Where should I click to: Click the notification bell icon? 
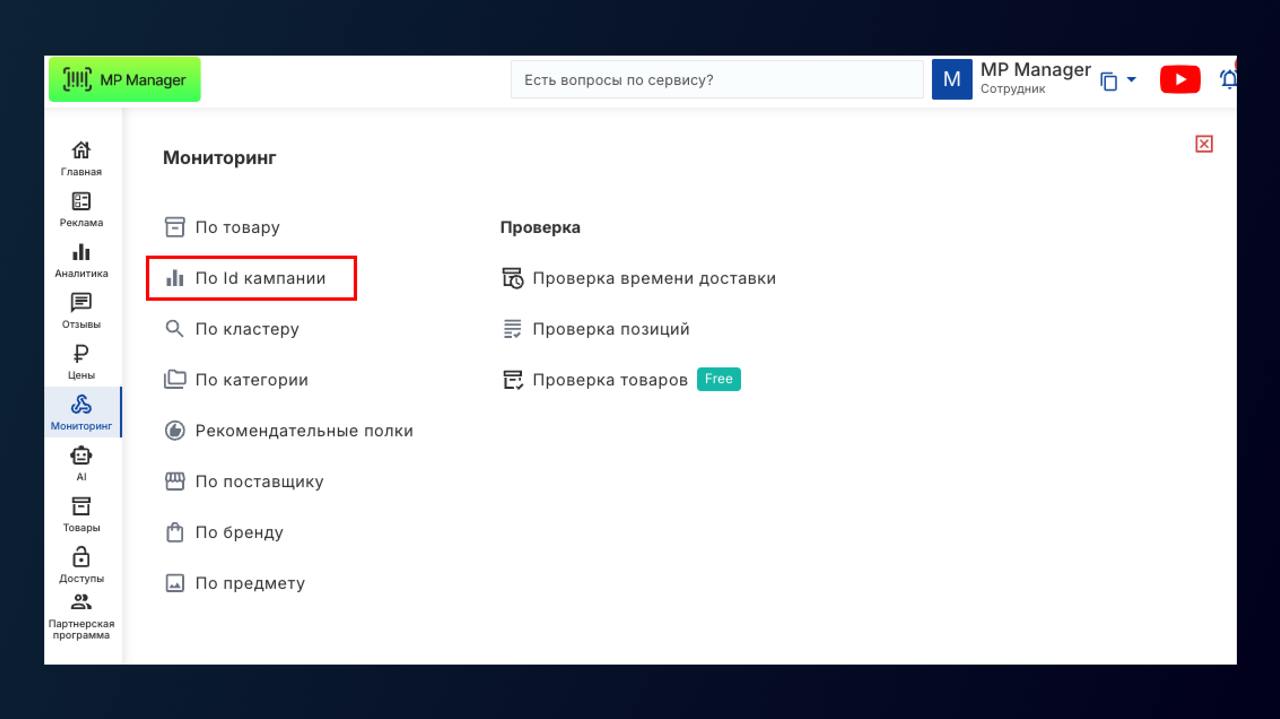(1228, 80)
